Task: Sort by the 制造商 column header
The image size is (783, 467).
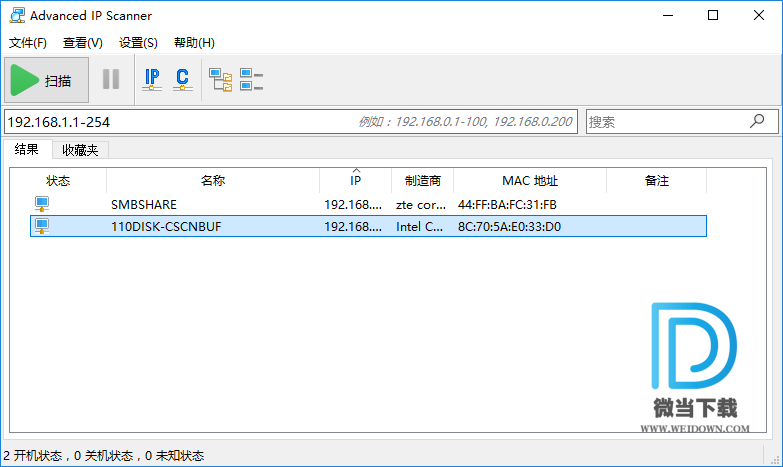Action: tap(422, 181)
